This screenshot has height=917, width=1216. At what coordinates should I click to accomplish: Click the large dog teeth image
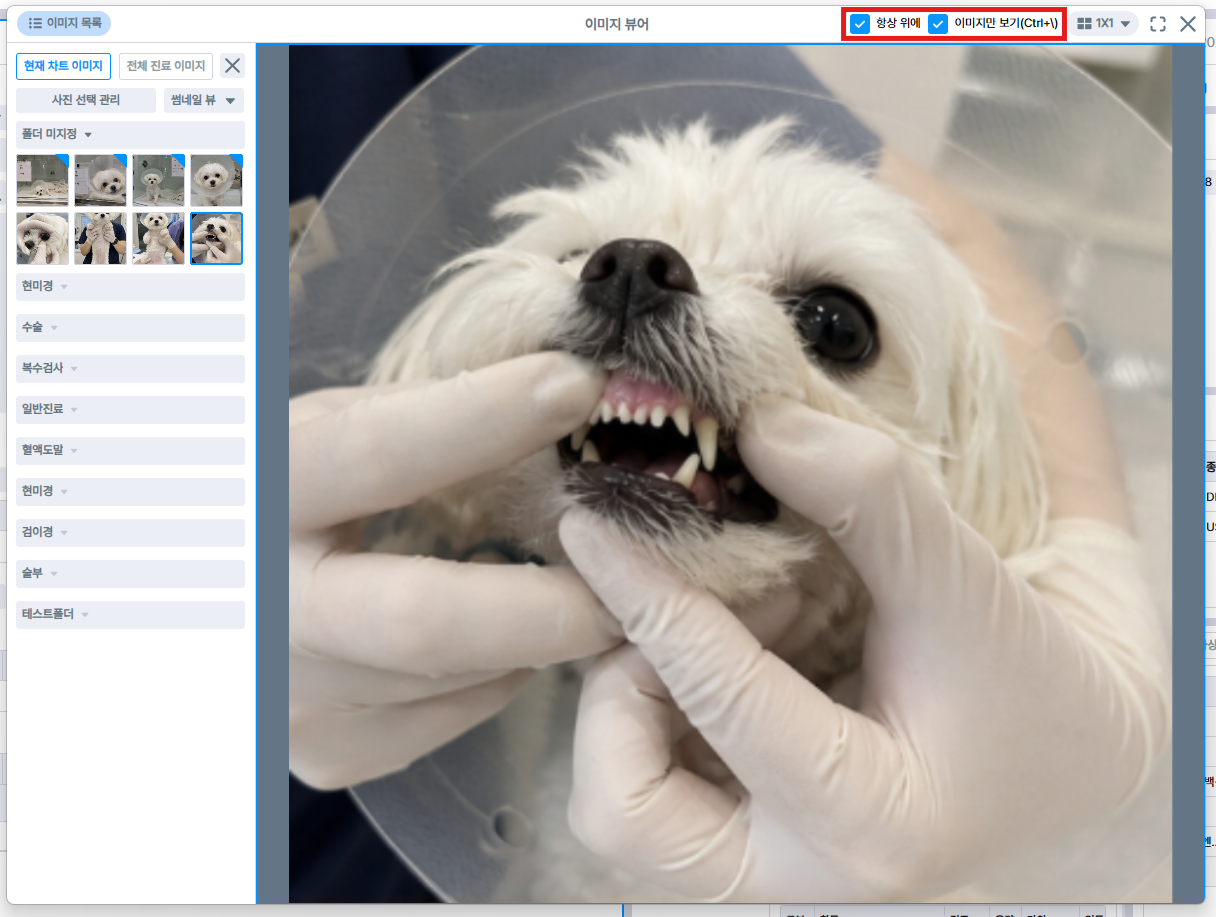(730, 474)
